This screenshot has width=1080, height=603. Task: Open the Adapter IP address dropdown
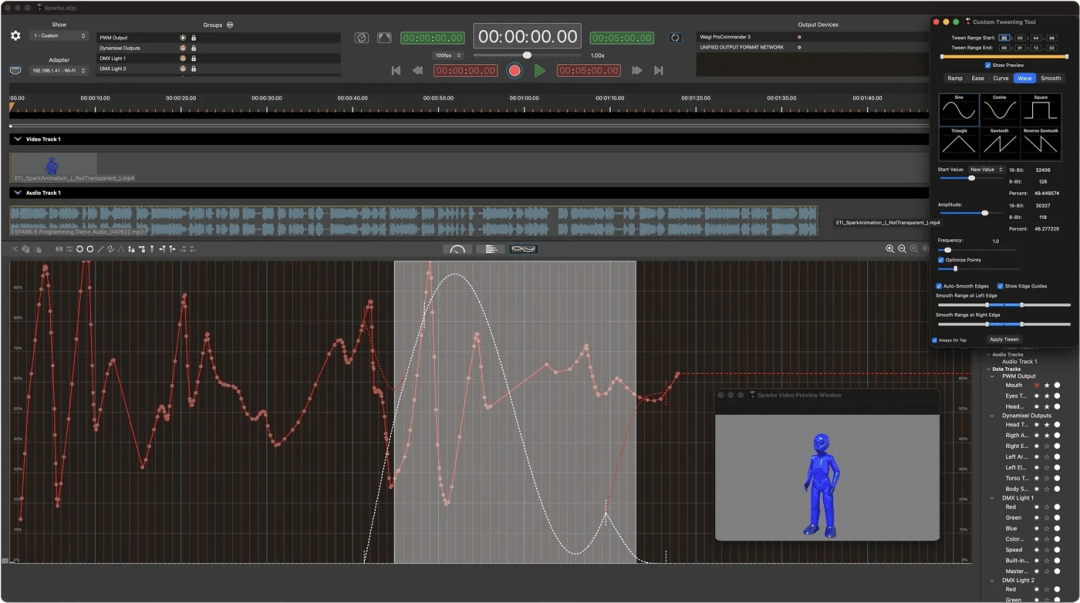(59, 70)
